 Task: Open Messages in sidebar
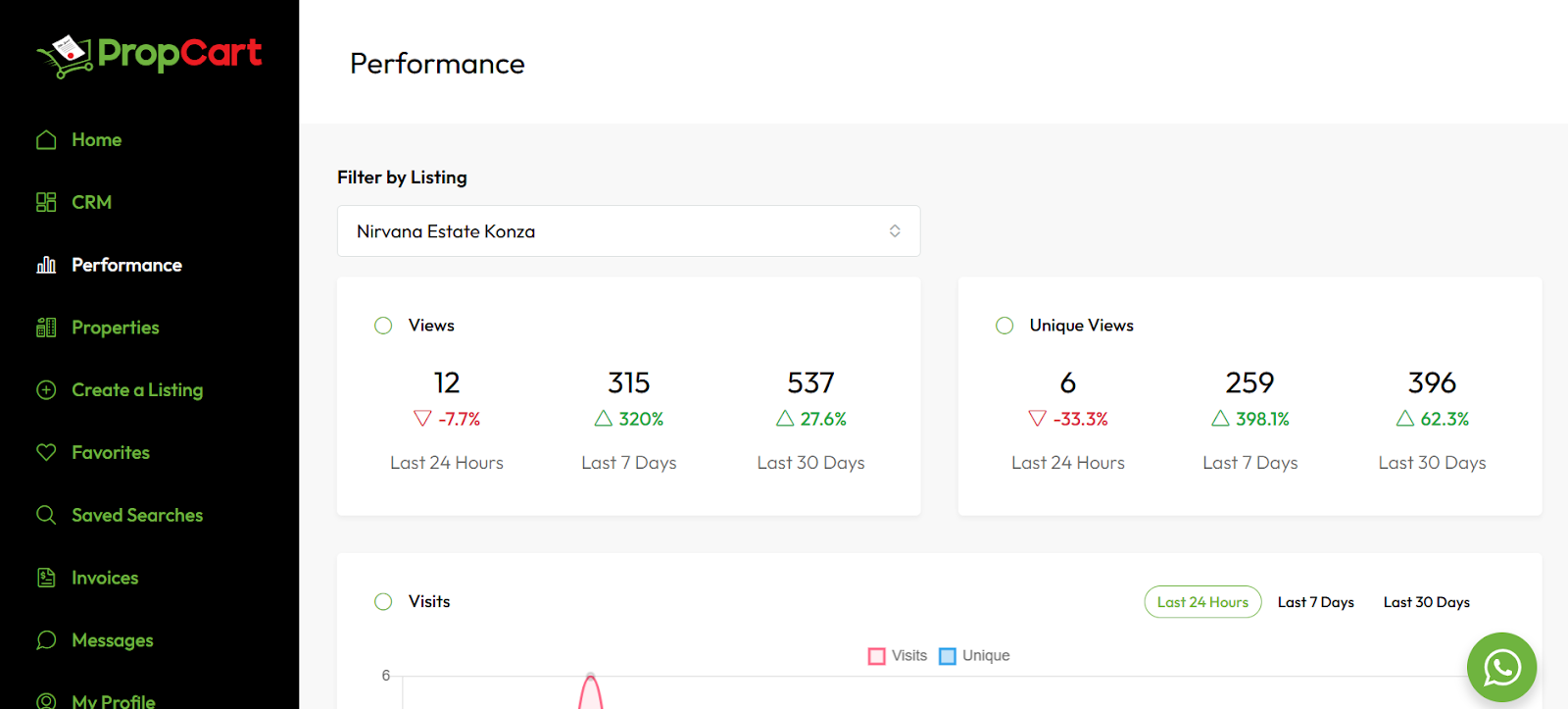tap(113, 640)
